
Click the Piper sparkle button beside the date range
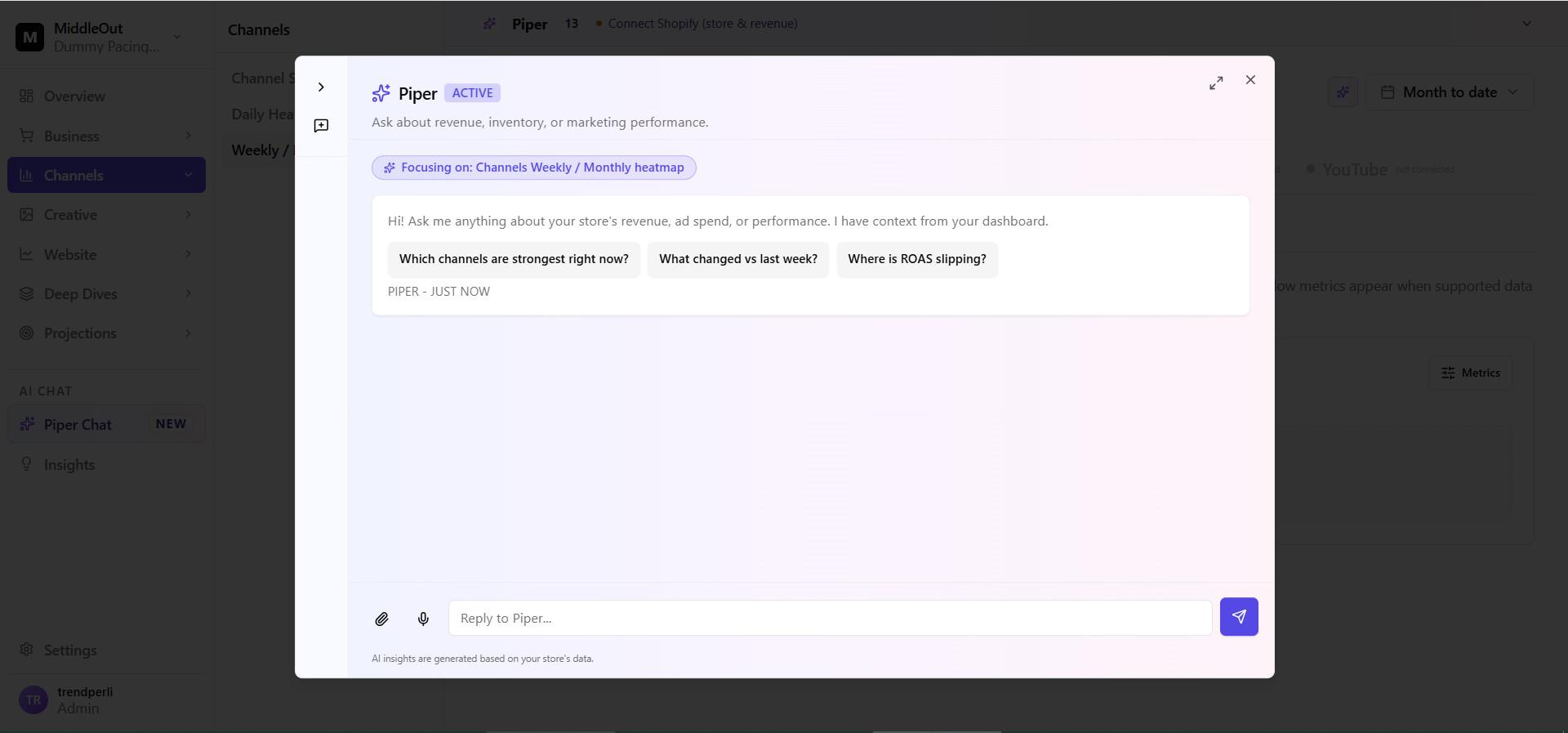click(x=1343, y=92)
